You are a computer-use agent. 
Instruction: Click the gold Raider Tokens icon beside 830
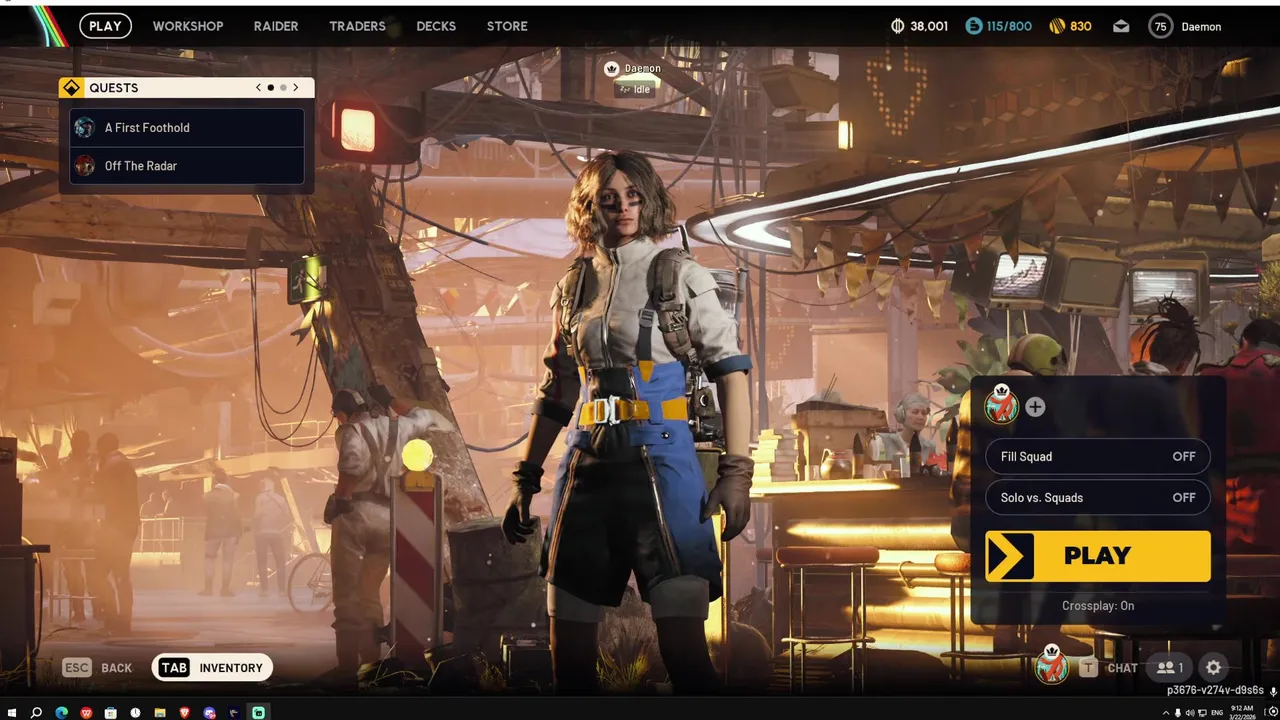tap(1057, 26)
